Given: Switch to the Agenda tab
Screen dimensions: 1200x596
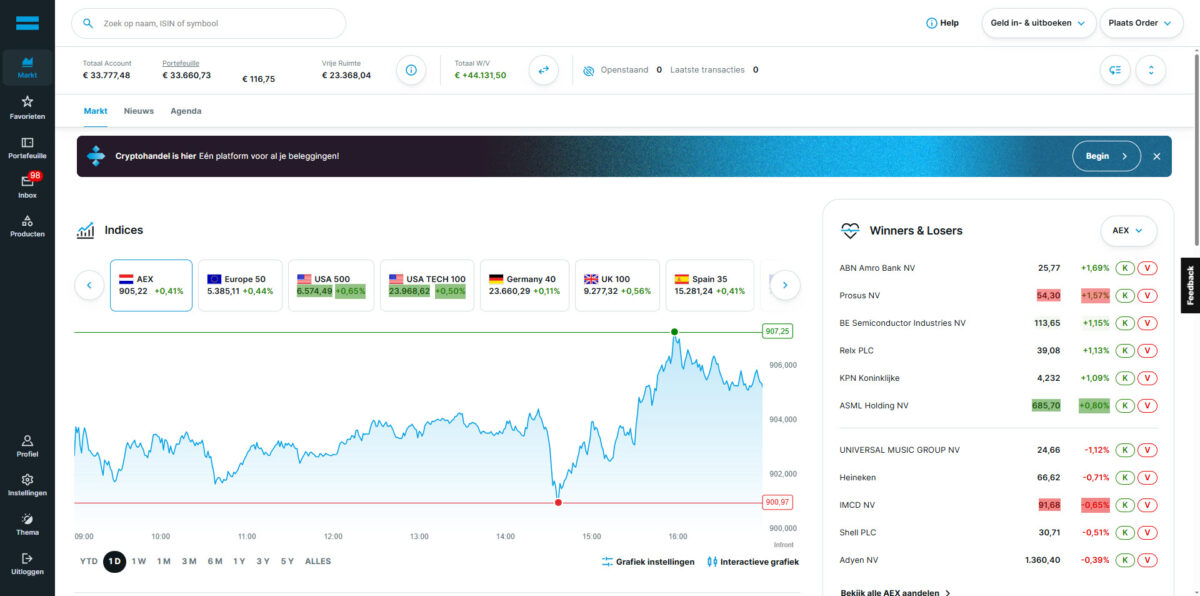Looking at the screenshot, I should 186,111.
